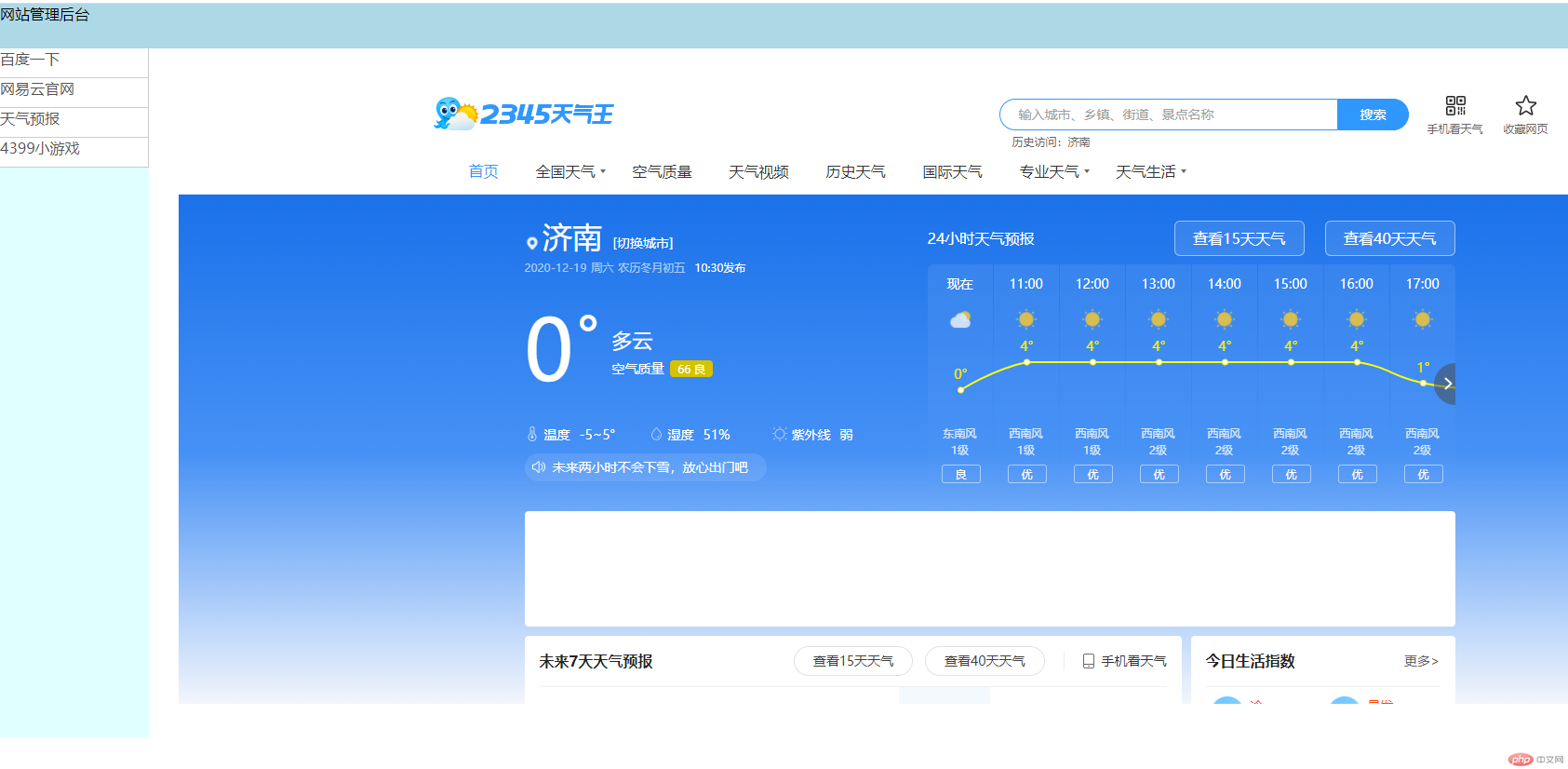Screen dimensions: 1568x769
Task: Click the 24小时天气预报 heading
Action: [x=981, y=238]
